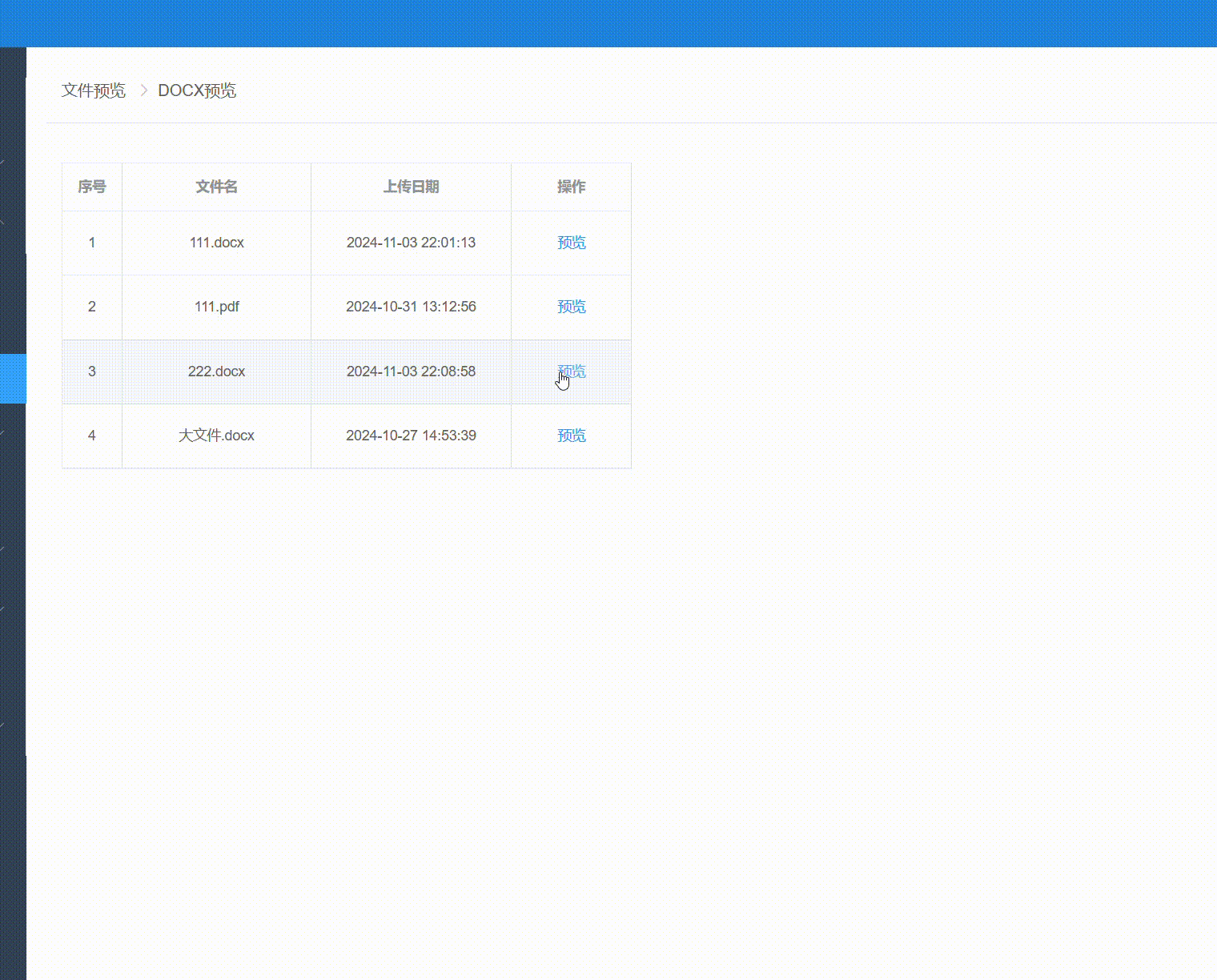Image resolution: width=1217 pixels, height=980 pixels.
Task: Click the 序号 column header
Action: 92,187
